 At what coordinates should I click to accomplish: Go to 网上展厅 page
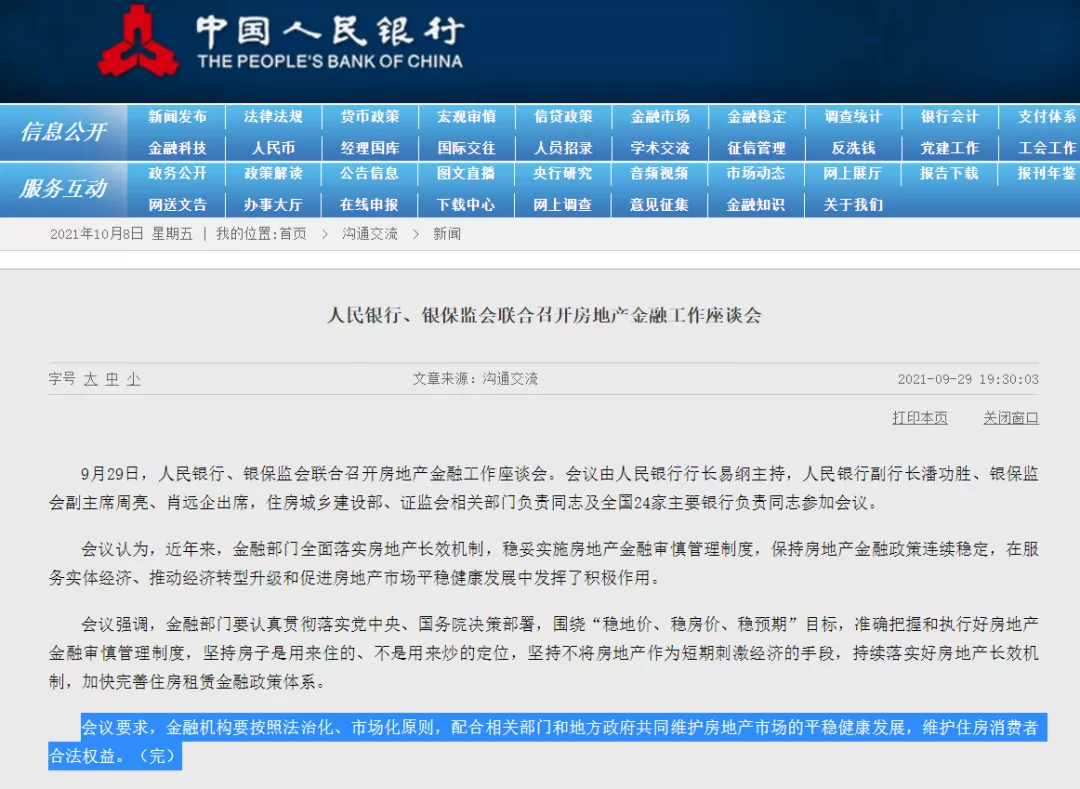pyautogui.click(x=852, y=173)
